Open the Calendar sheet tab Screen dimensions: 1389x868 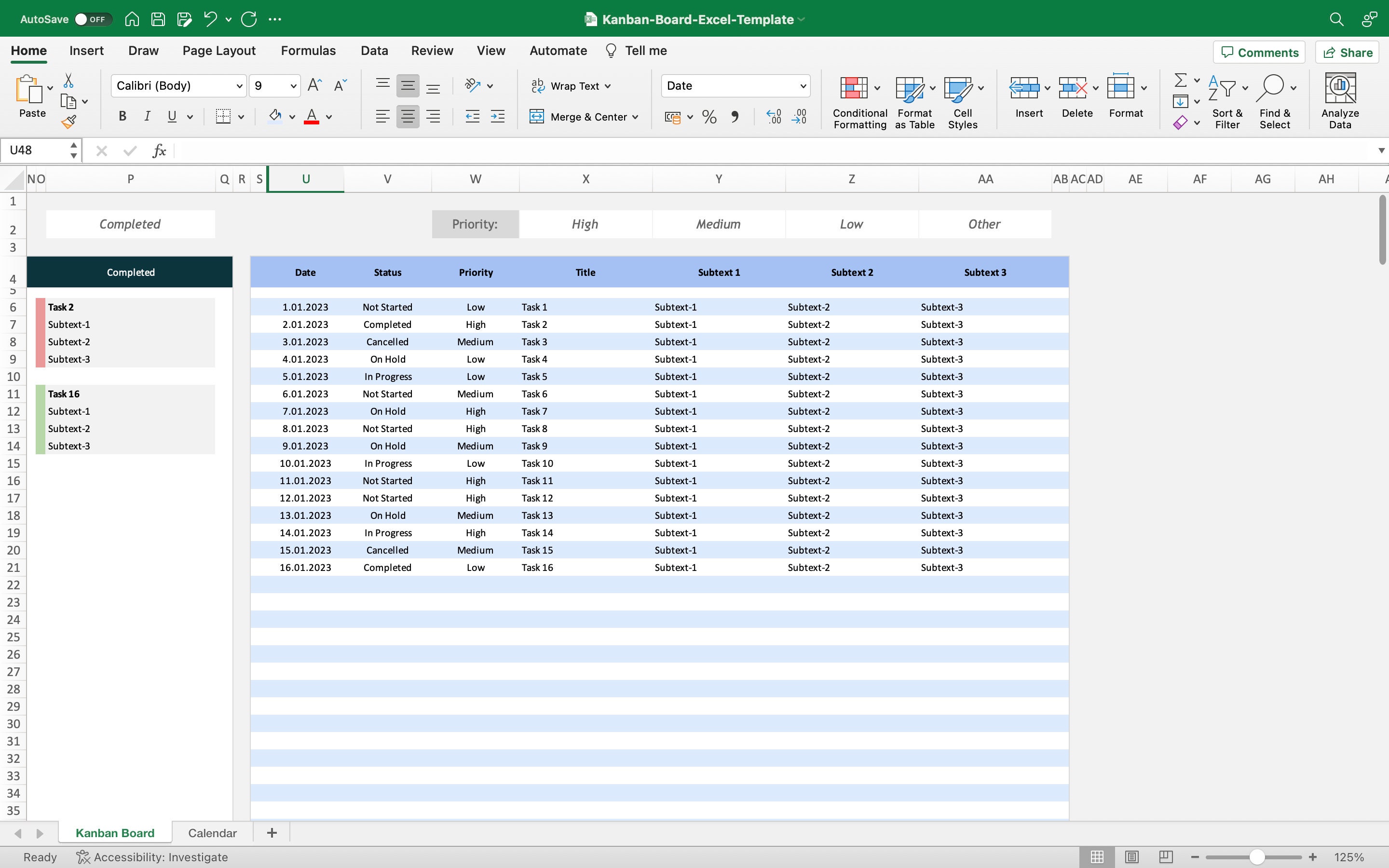click(x=212, y=832)
